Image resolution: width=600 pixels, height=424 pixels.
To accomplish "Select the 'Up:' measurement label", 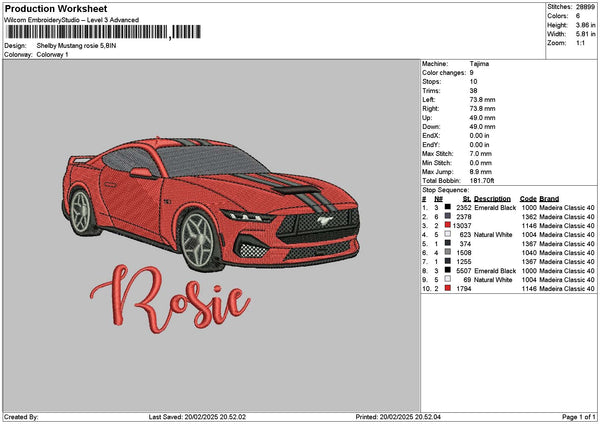I will [427, 118].
